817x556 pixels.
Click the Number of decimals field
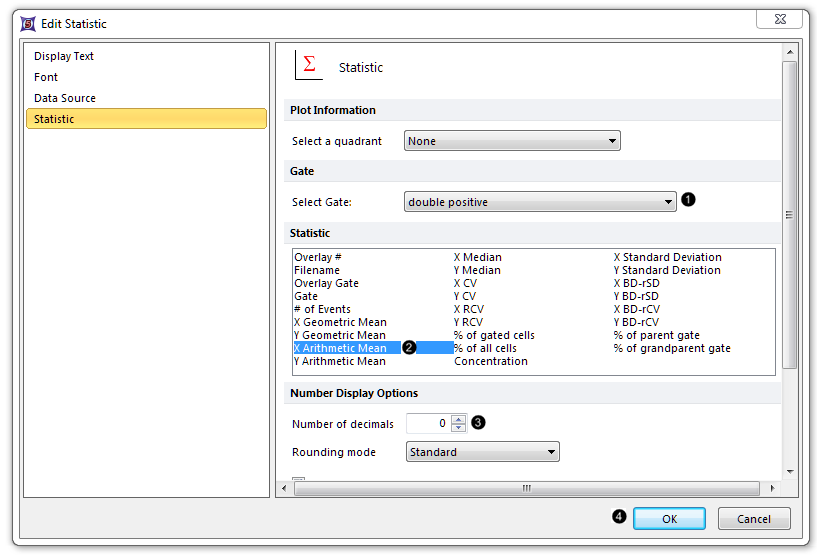[428, 423]
